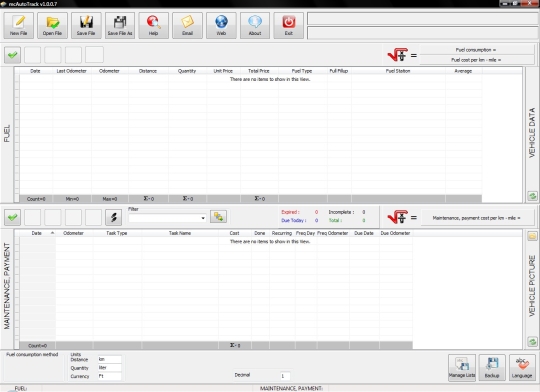540x392 pixels.
Task: Sort by Distance column header
Action: coord(148,71)
